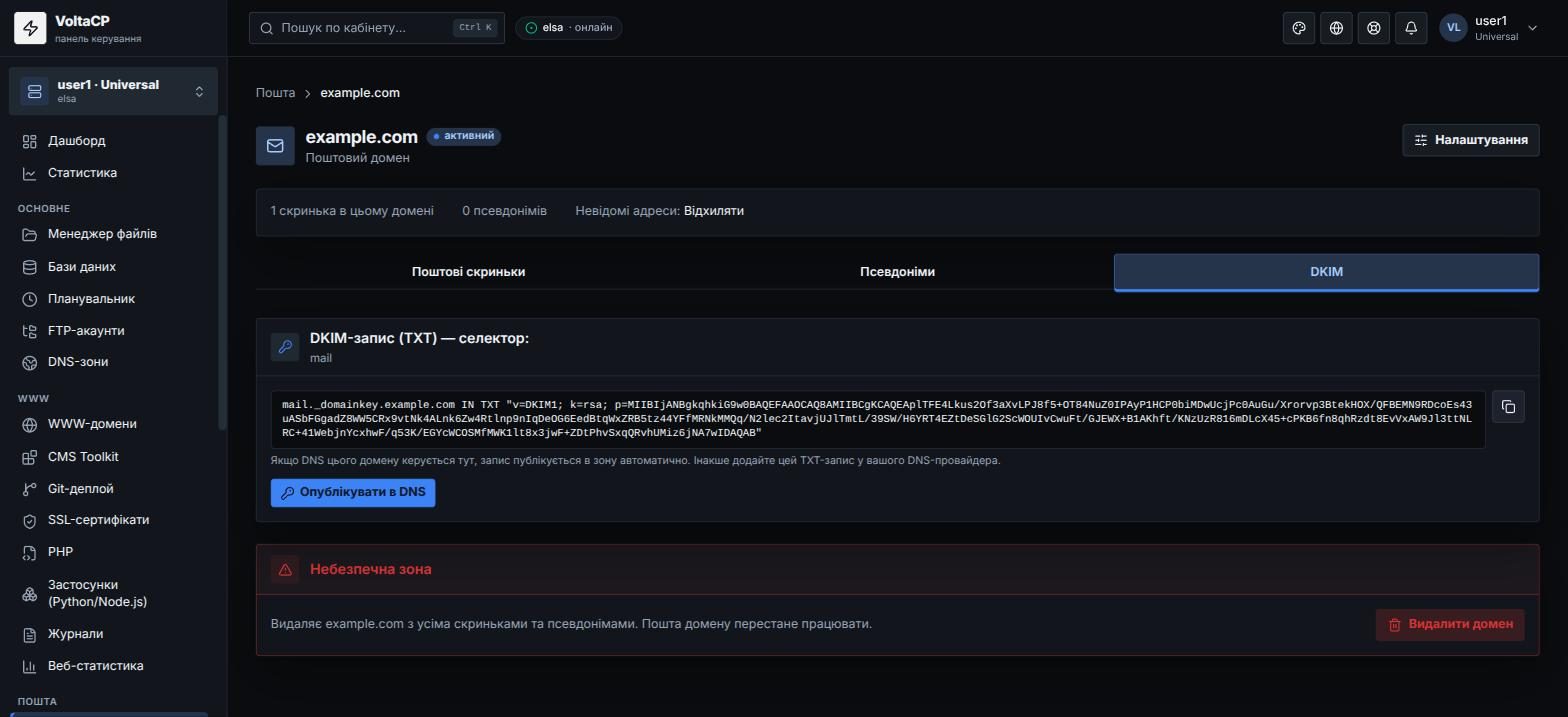The width and height of the screenshot is (1568, 717).
Task: Click the Statistics chart icon in sidebar
Action: (30, 173)
